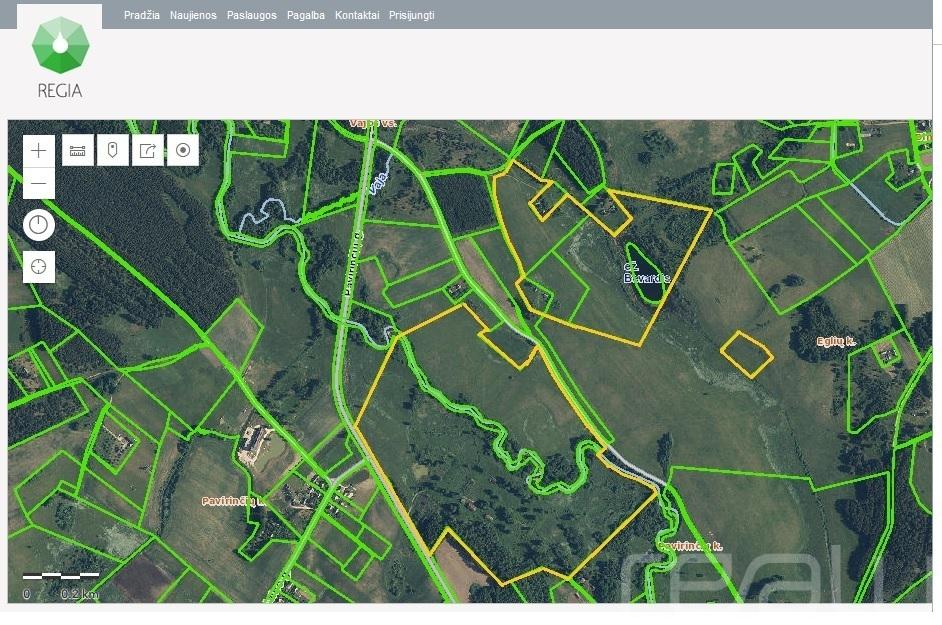Open the Naujienos menu item

193,15
